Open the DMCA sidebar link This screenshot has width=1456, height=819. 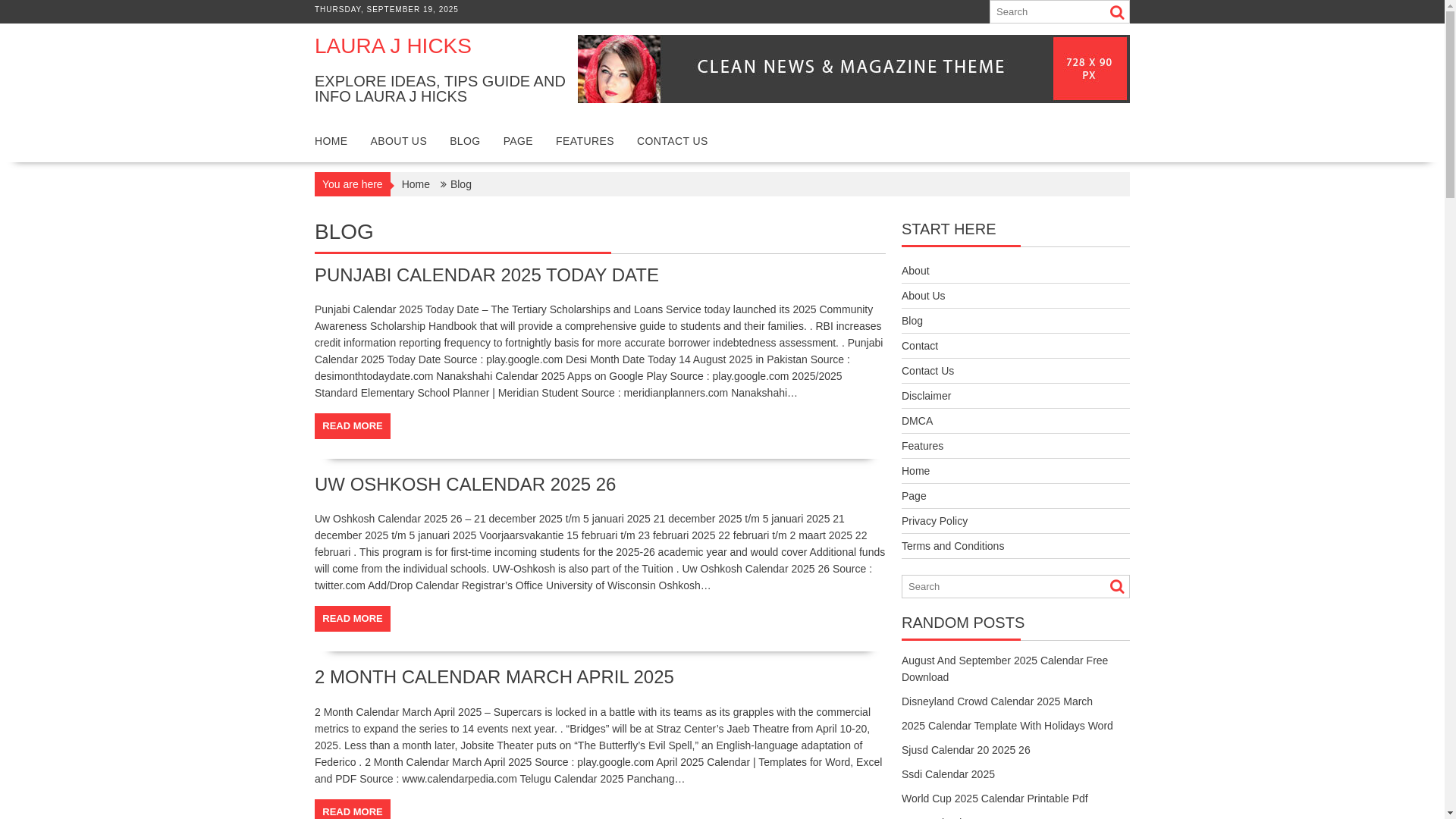[917, 421]
